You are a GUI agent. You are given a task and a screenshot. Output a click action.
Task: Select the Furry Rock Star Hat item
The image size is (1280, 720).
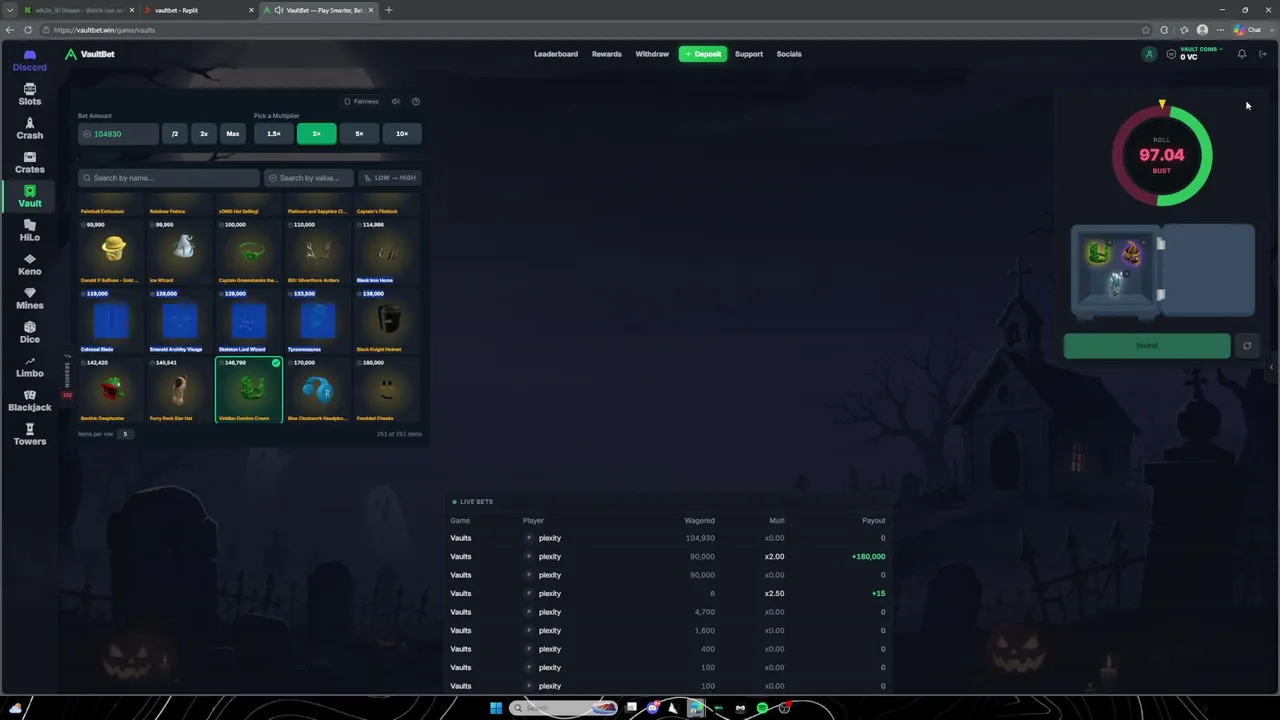click(180, 389)
